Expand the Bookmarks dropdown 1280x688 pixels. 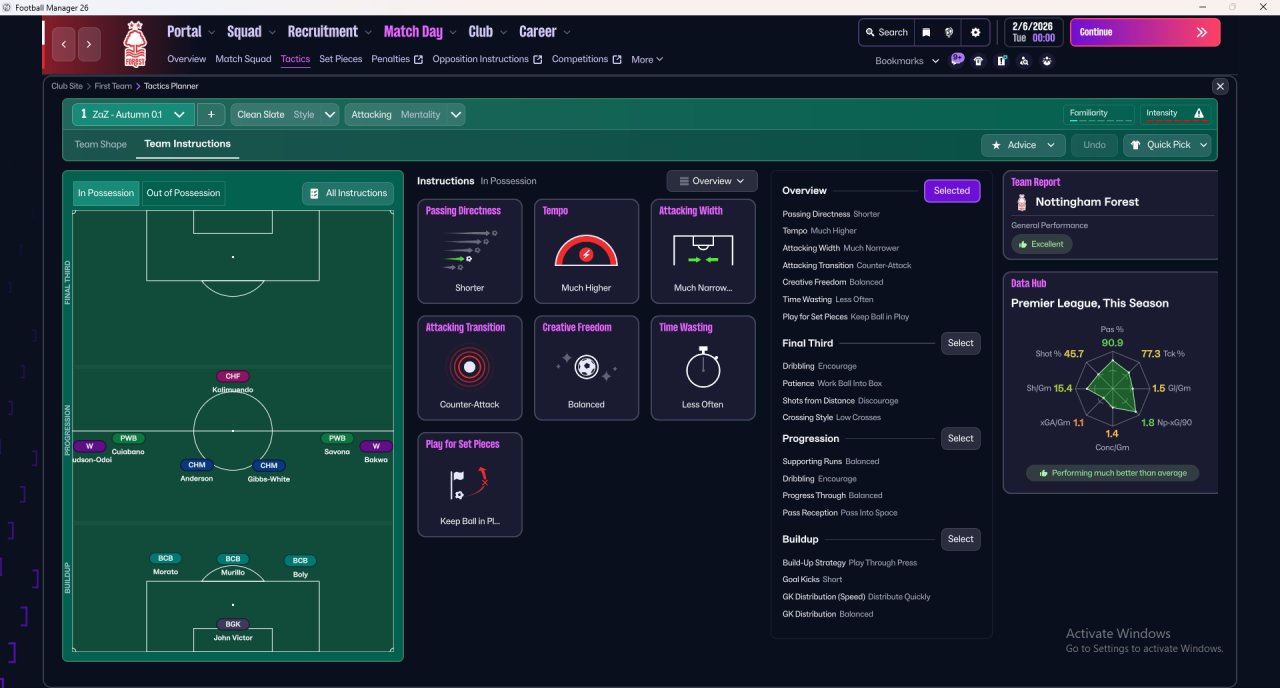(x=907, y=61)
